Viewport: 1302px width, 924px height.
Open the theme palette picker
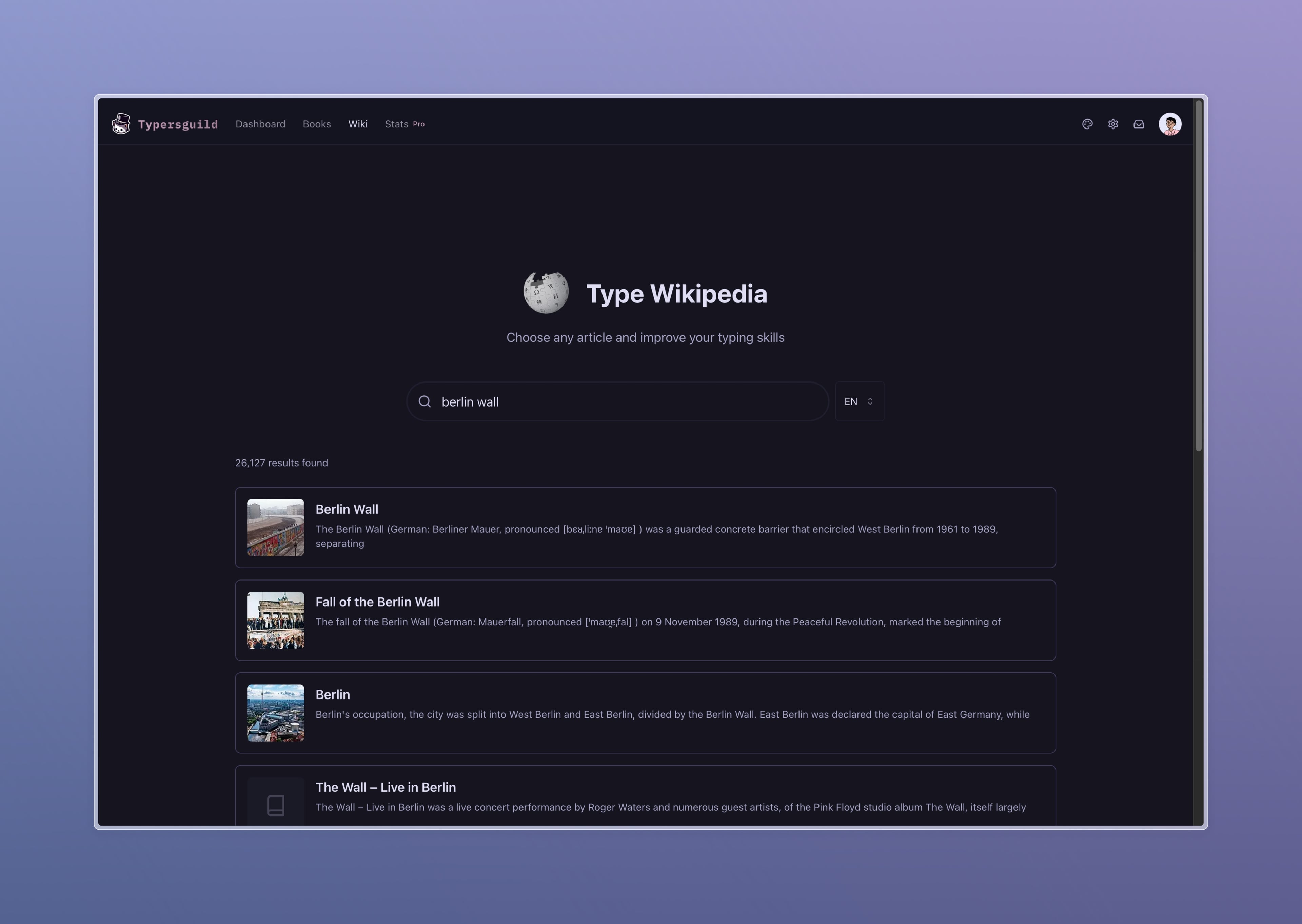point(1087,124)
